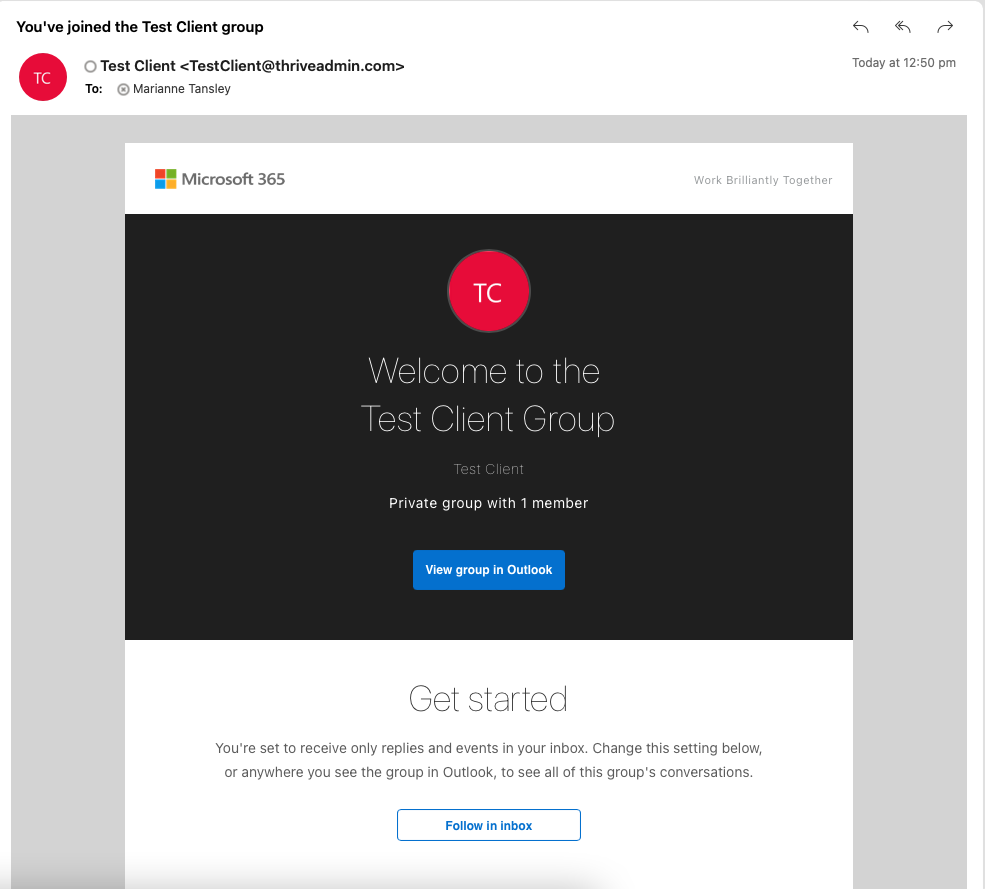This screenshot has width=985, height=889.
Task: Click the sender's red TC avatar
Action: click(43, 77)
